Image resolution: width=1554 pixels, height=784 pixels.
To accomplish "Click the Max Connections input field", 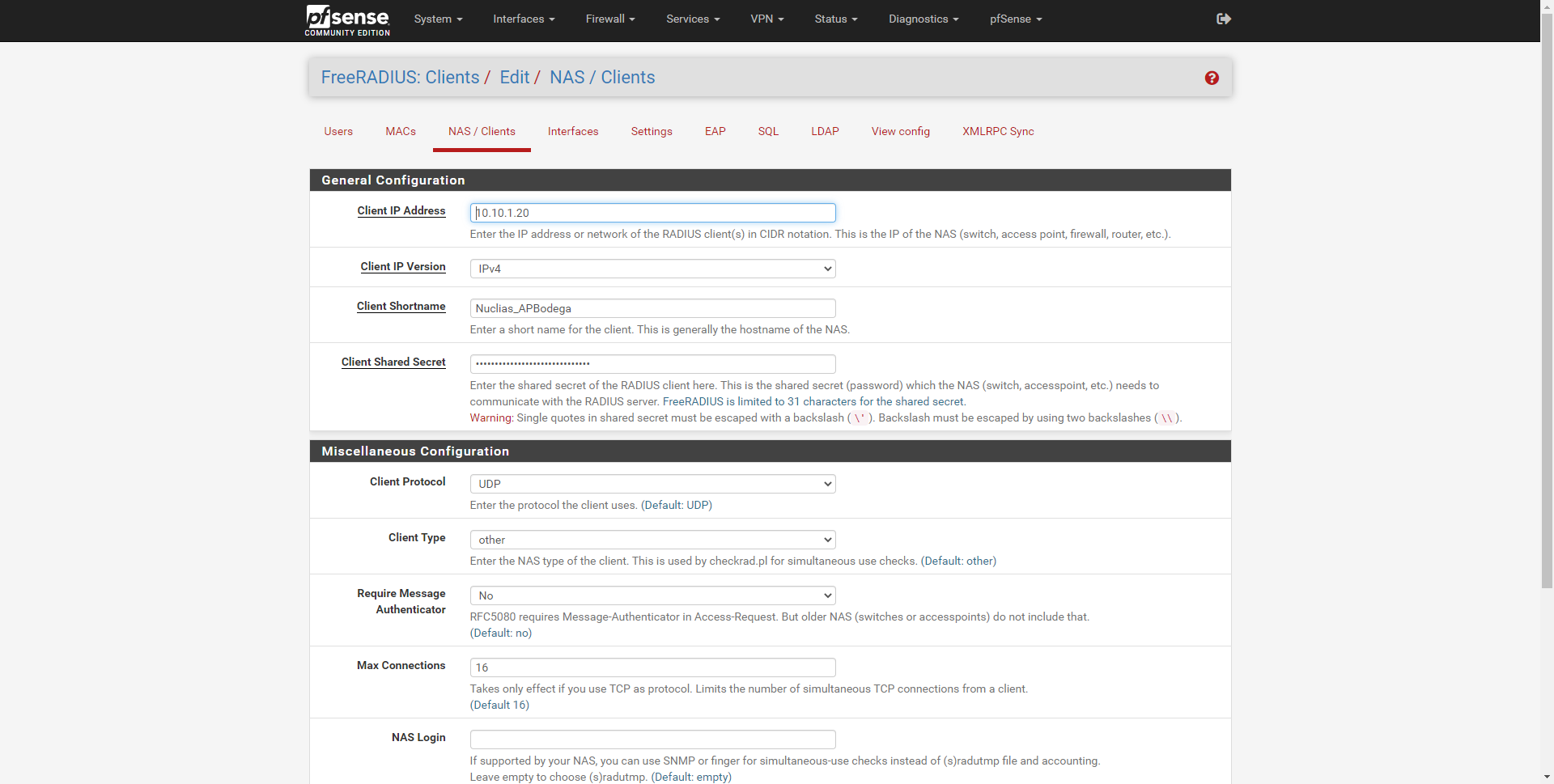I will pos(652,667).
